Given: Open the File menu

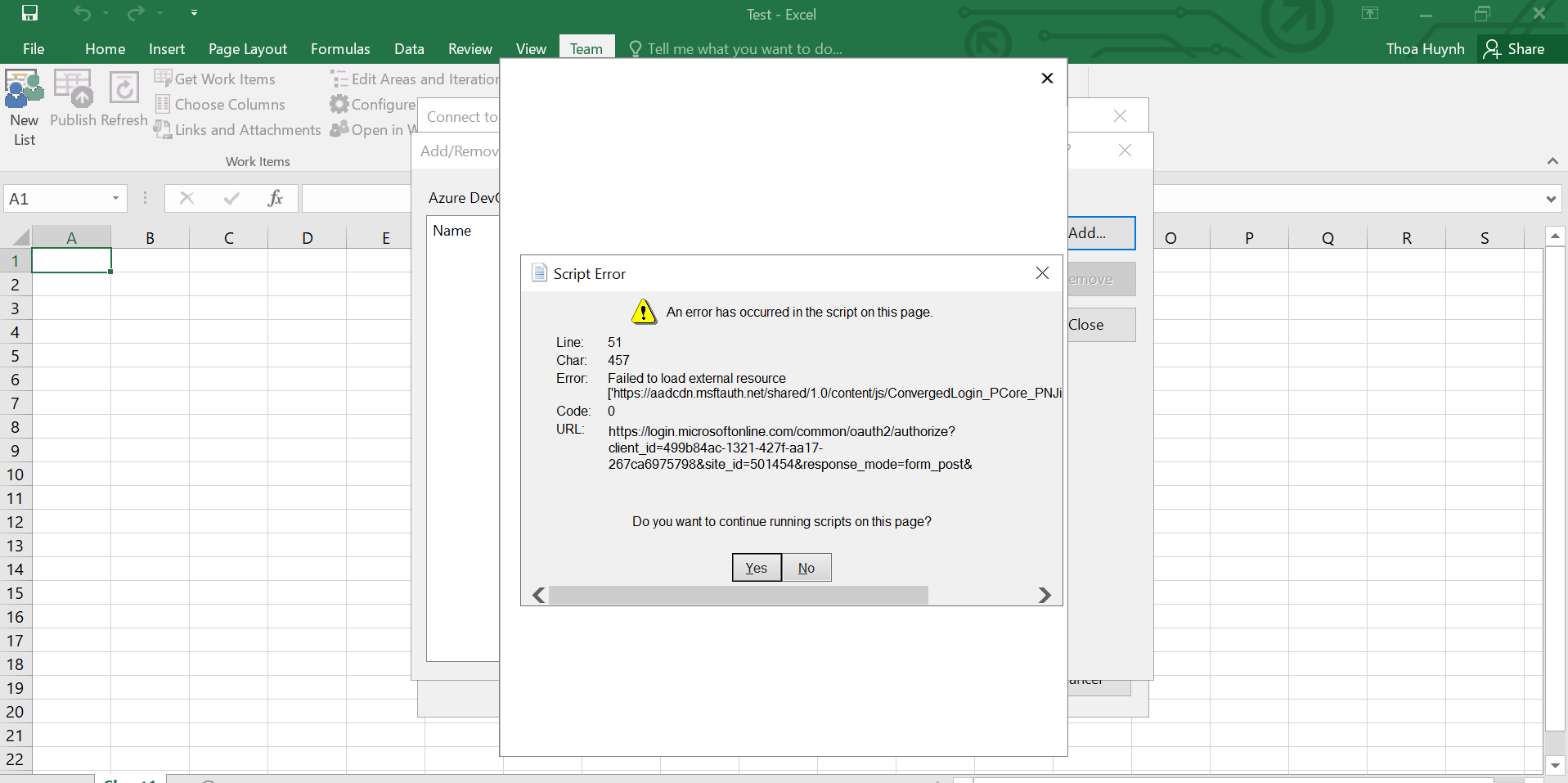Looking at the screenshot, I should [x=34, y=49].
